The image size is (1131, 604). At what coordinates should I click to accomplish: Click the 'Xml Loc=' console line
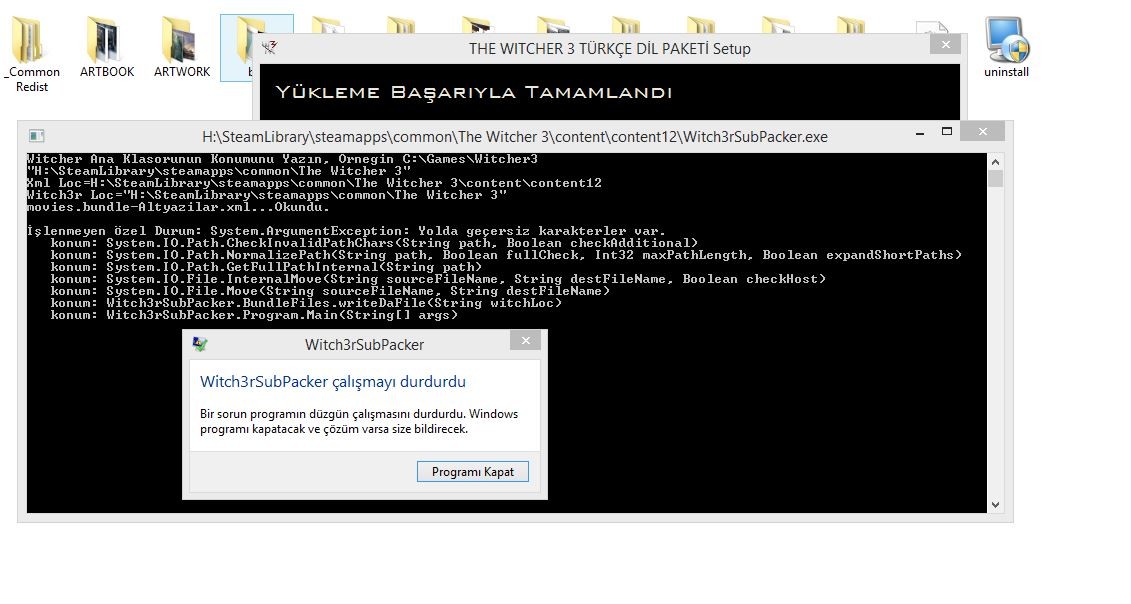(x=314, y=183)
